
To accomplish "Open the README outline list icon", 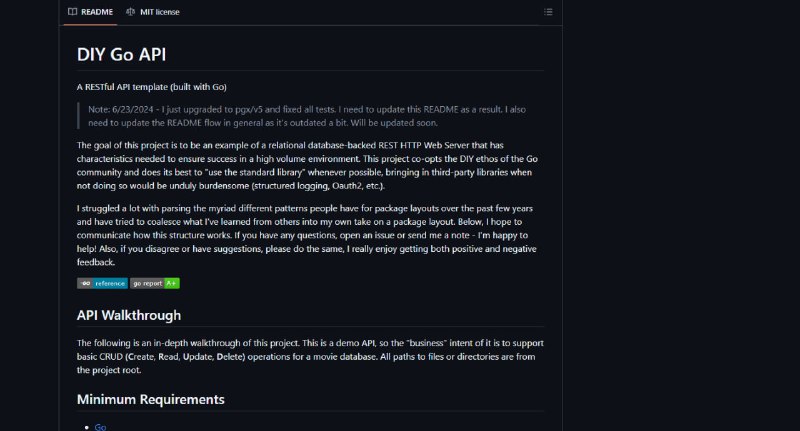I will [548, 12].
